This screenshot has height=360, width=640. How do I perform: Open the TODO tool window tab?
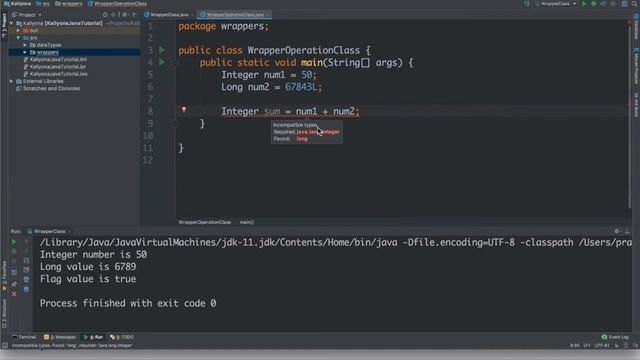pos(122,337)
